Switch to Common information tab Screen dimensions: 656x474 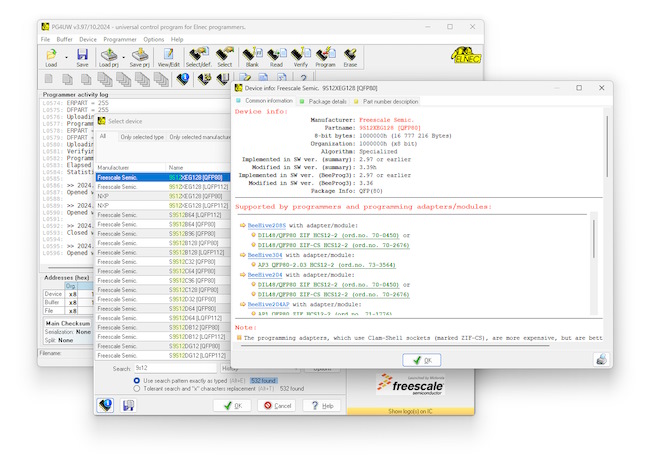pyautogui.click(x=265, y=101)
